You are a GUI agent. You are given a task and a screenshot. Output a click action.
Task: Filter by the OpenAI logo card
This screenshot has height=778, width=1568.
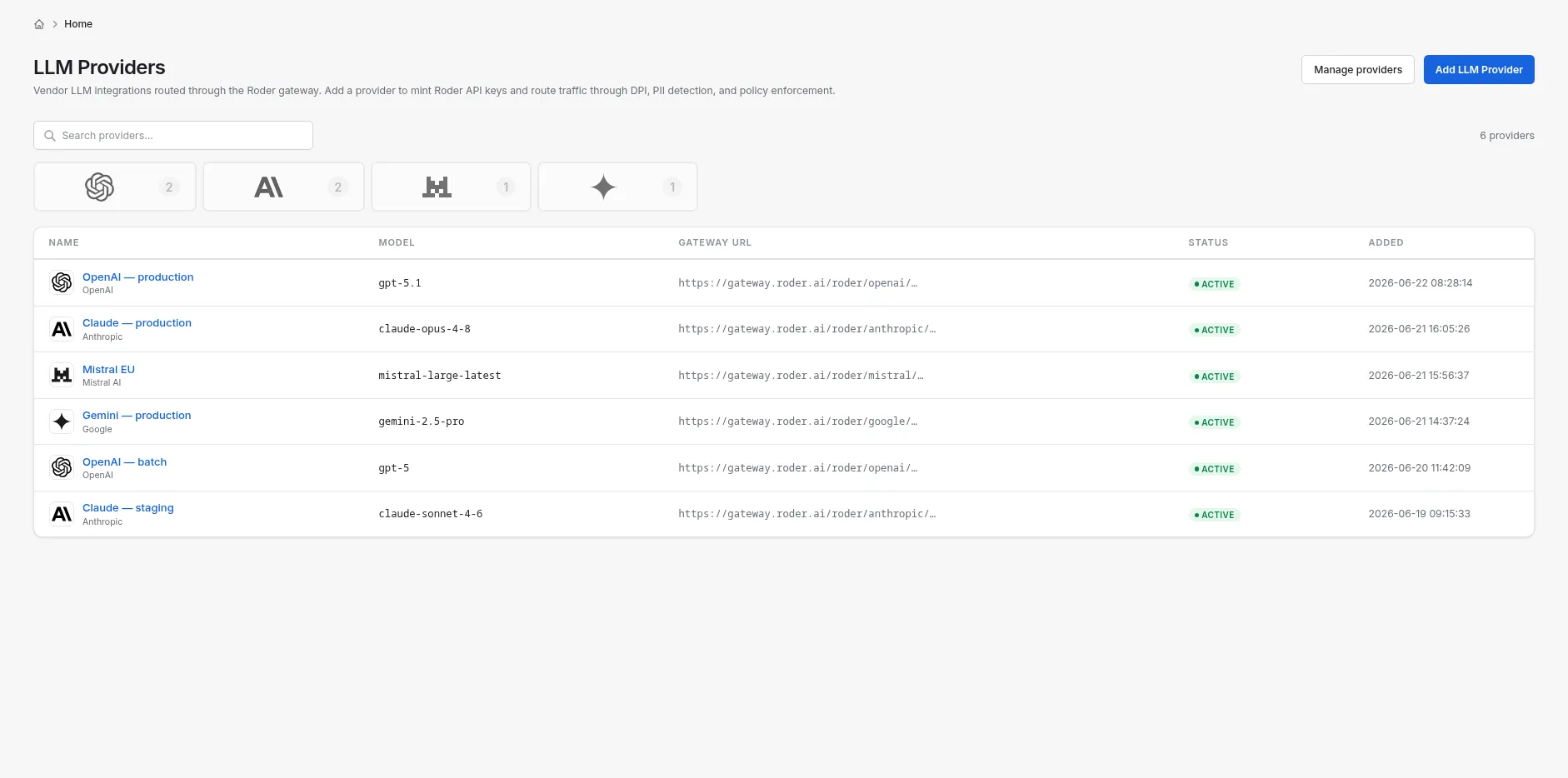pos(115,187)
